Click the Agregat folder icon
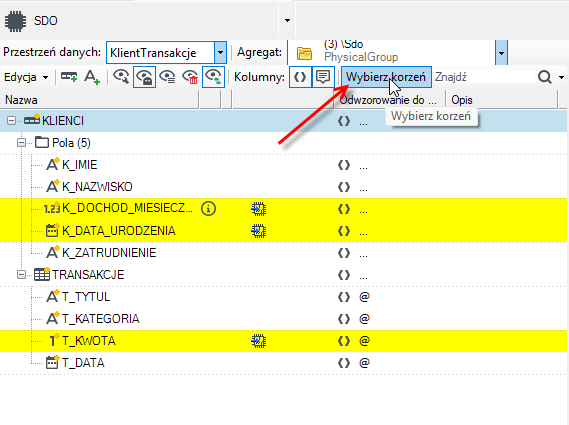 coord(304,53)
